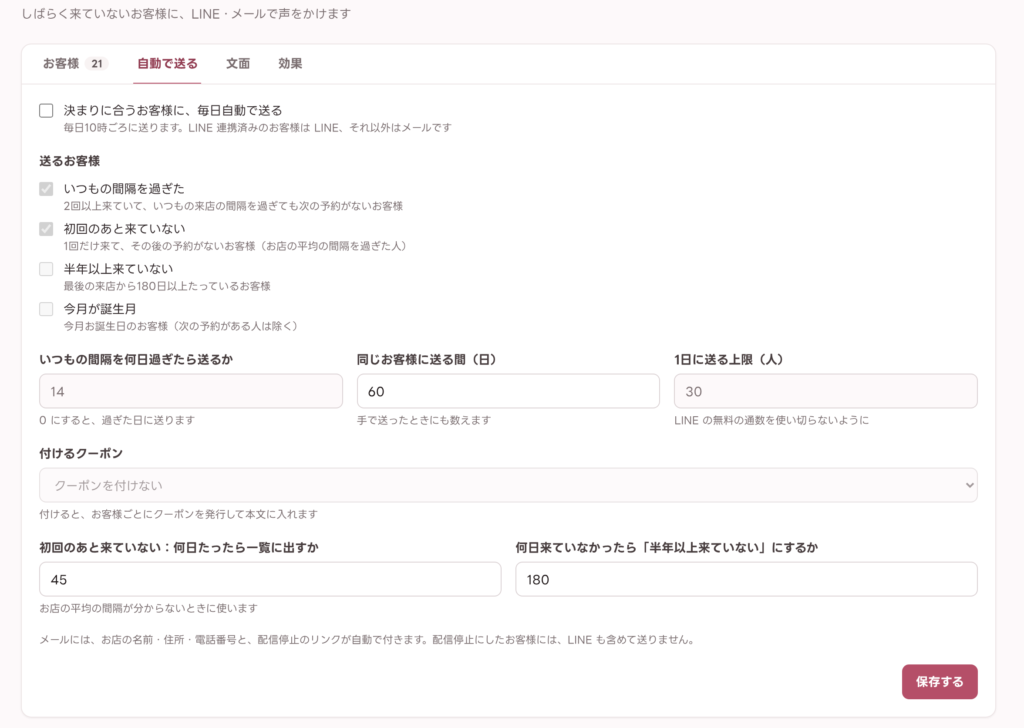1024x728 pixels.
Task: Toggle 初回のあと来ていない checkbox
Action: (x=46, y=229)
